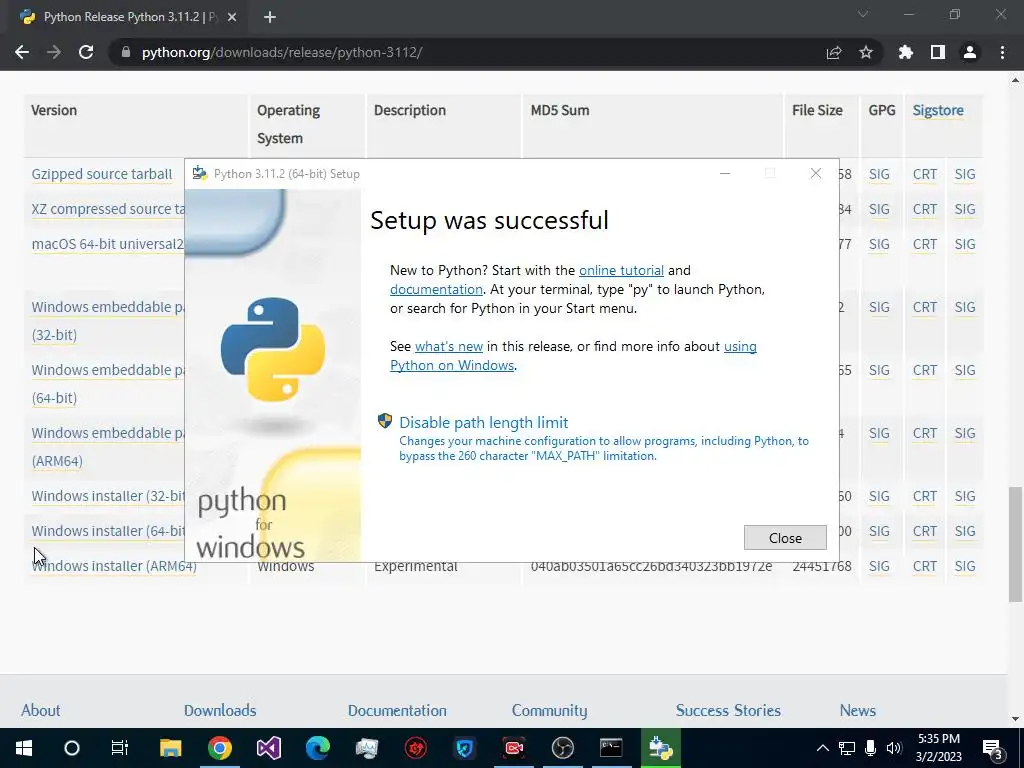This screenshot has height=768, width=1024.
Task: Show hidden system tray icons chevron
Action: pyautogui.click(x=823, y=748)
